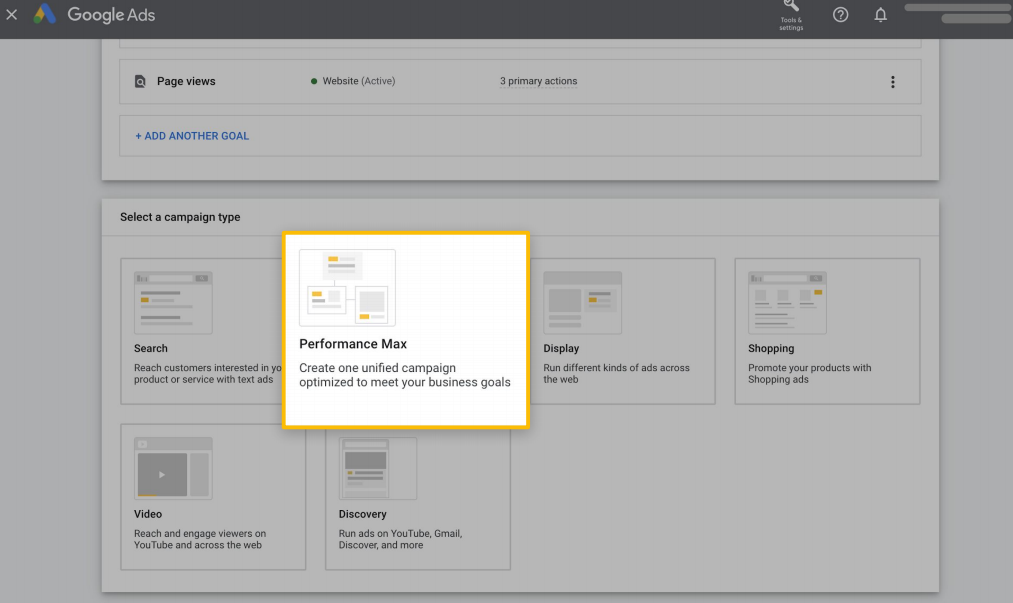Click the Shopping campaign illustration

click(x=787, y=302)
